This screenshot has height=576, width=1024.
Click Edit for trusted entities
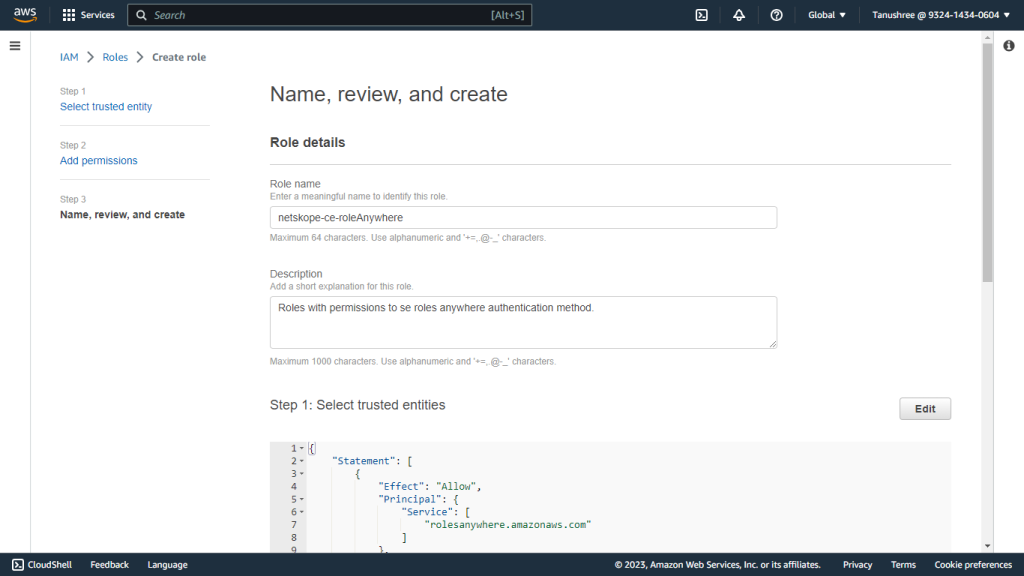925,409
